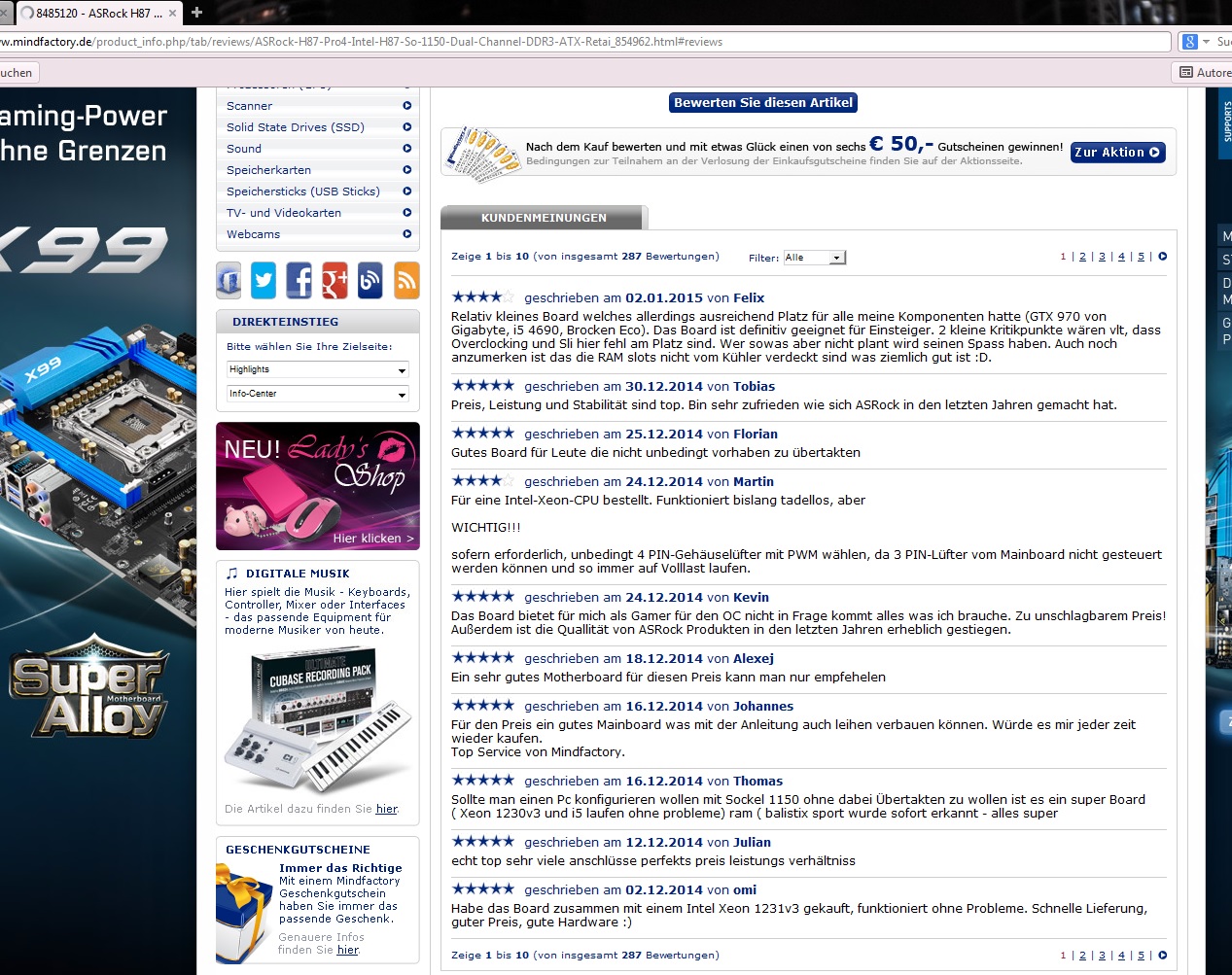Click review author name Felix
Image resolution: width=1232 pixels, height=975 pixels.
point(749,298)
